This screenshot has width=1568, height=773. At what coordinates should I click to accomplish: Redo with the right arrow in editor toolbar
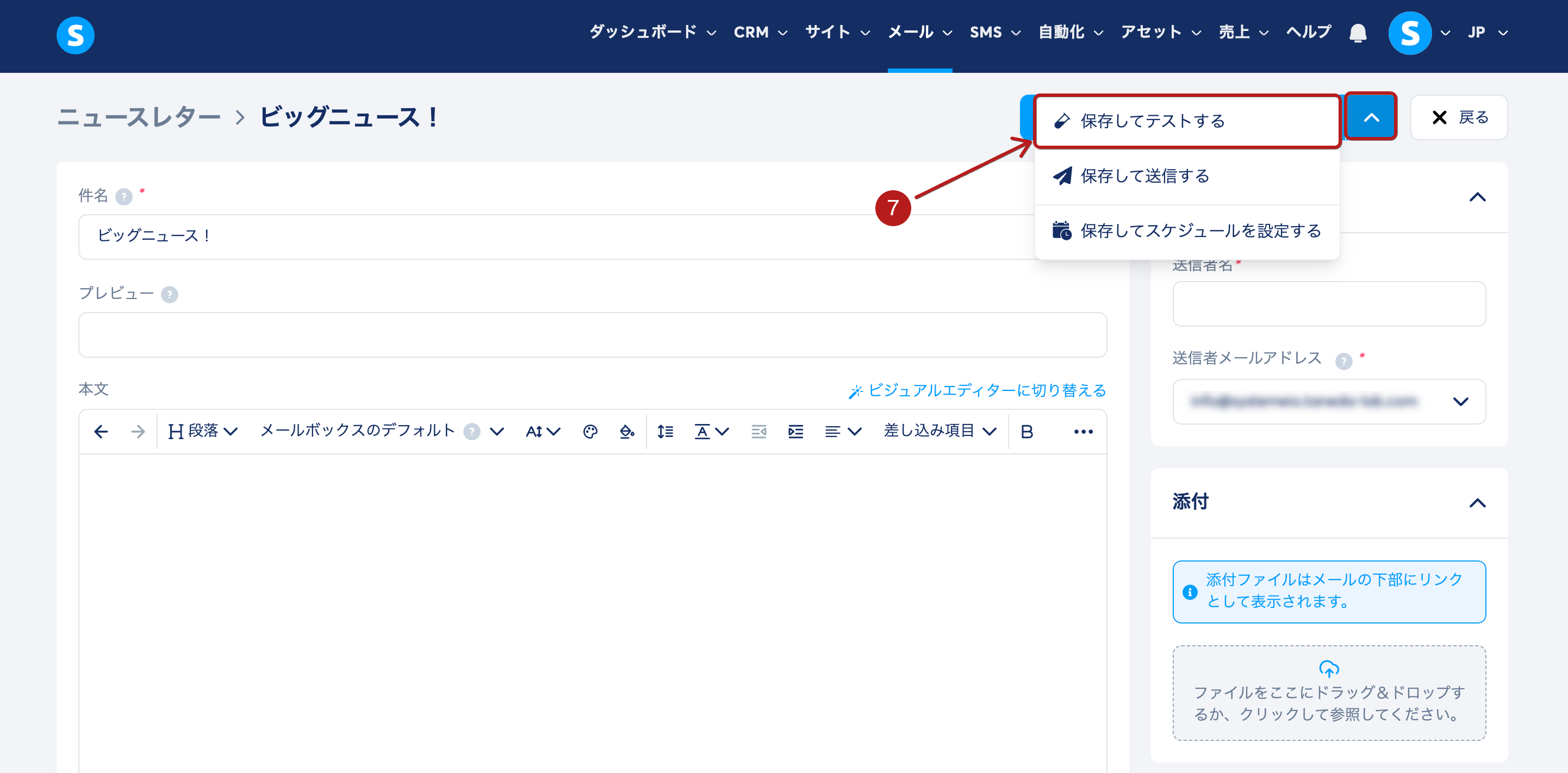[x=138, y=432]
